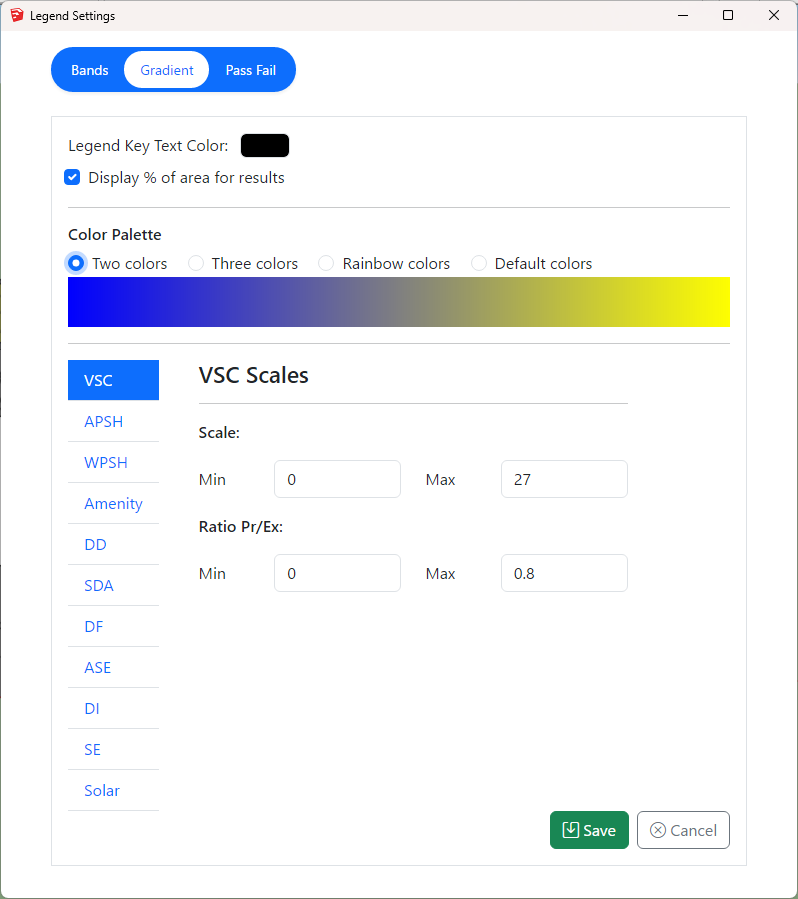This screenshot has height=899, width=798.
Task: Pick the Default colors palette option
Action: 479,264
